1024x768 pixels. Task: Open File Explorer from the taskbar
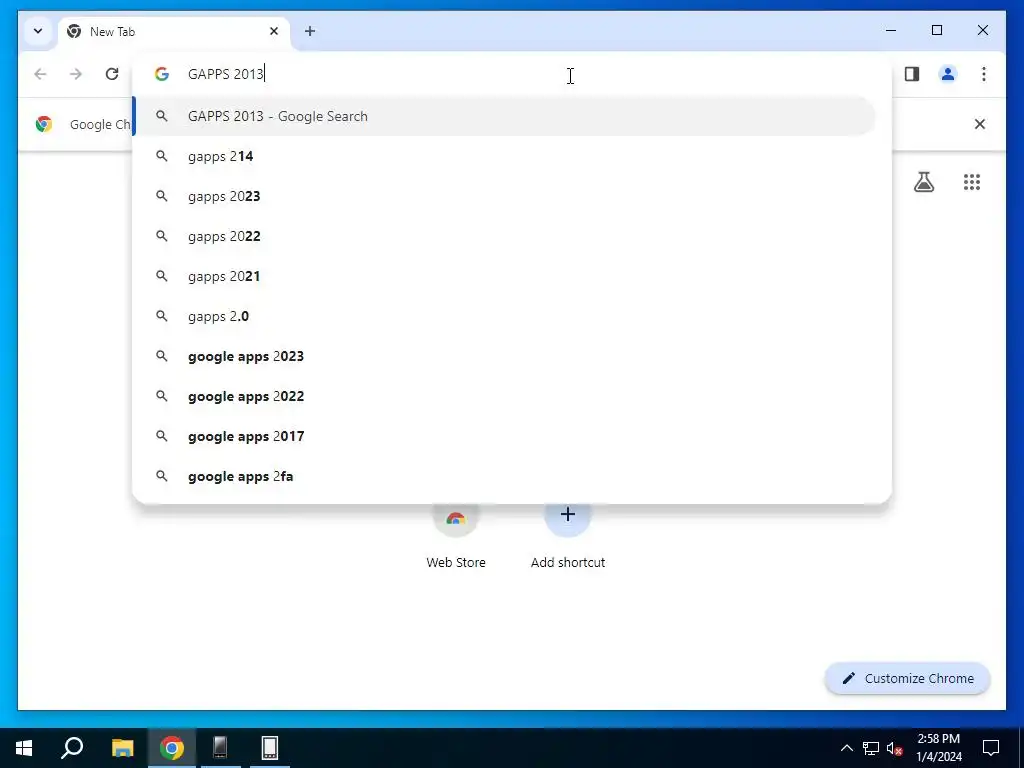point(122,748)
